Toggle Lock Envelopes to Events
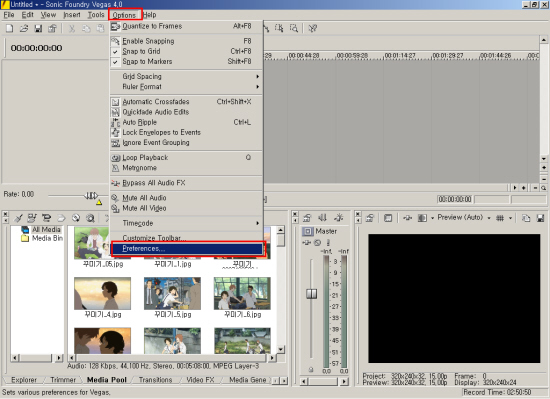Screen dimensions: 550x399 click(186, 132)
